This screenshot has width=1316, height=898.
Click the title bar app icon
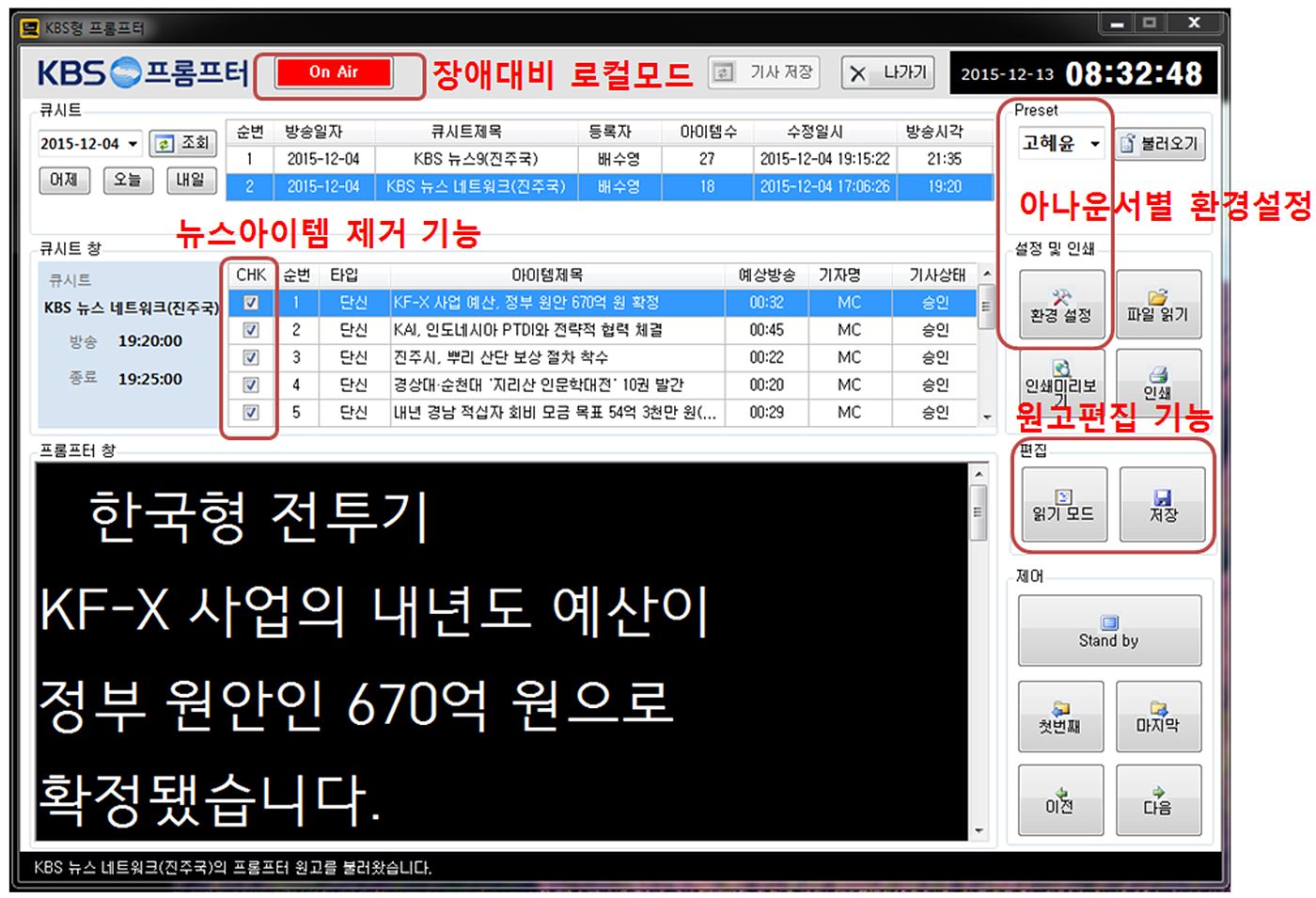pos(31,28)
